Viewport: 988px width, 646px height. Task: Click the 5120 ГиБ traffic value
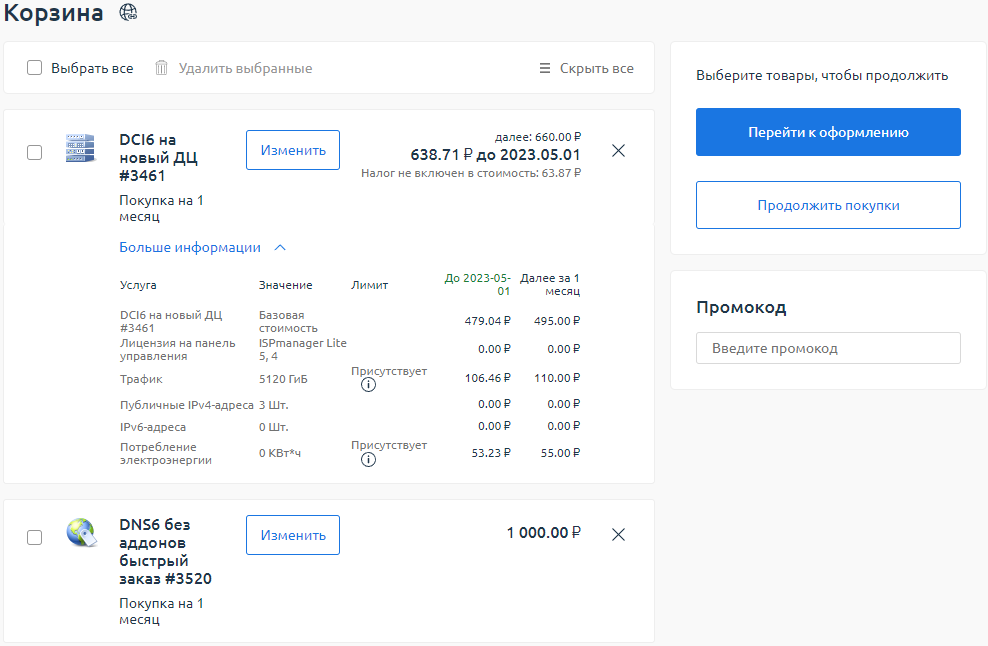point(283,379)
